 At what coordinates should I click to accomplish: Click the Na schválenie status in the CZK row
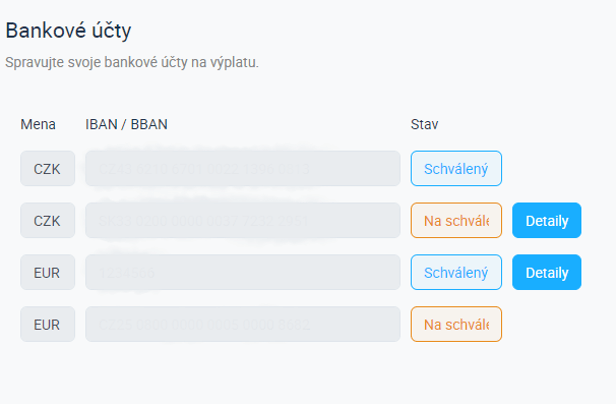click(x=456, y=220)
